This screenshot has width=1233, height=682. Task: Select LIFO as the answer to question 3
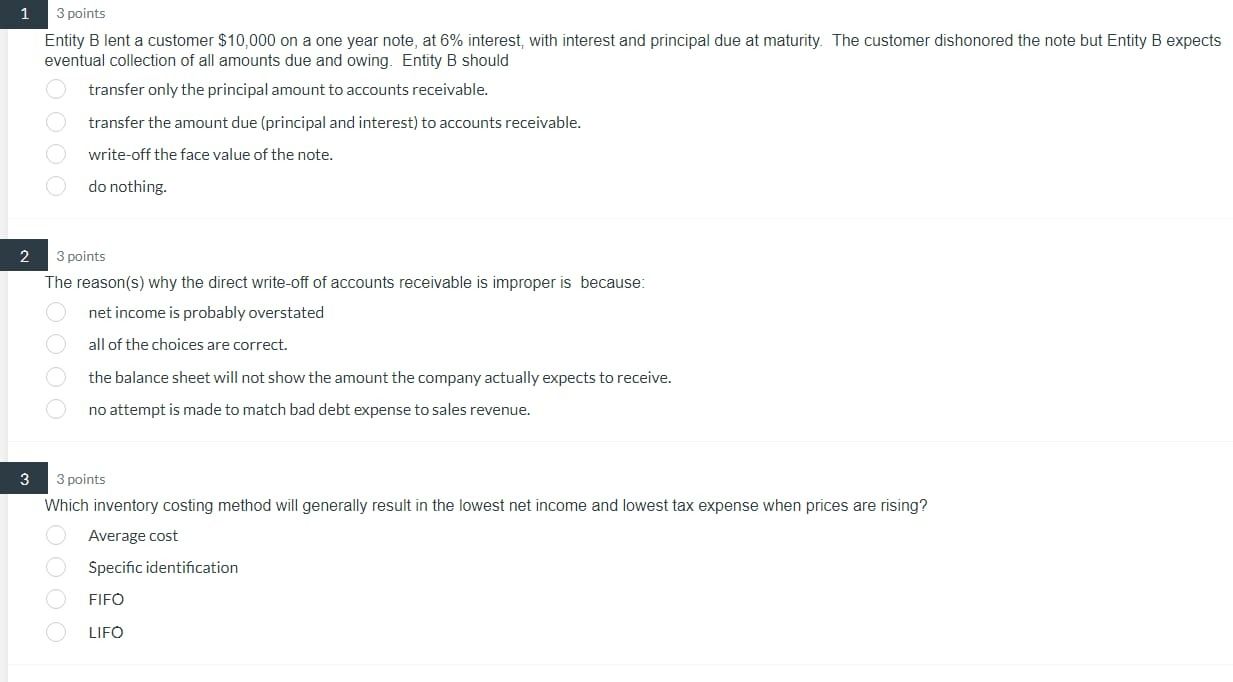click(55, 632)
